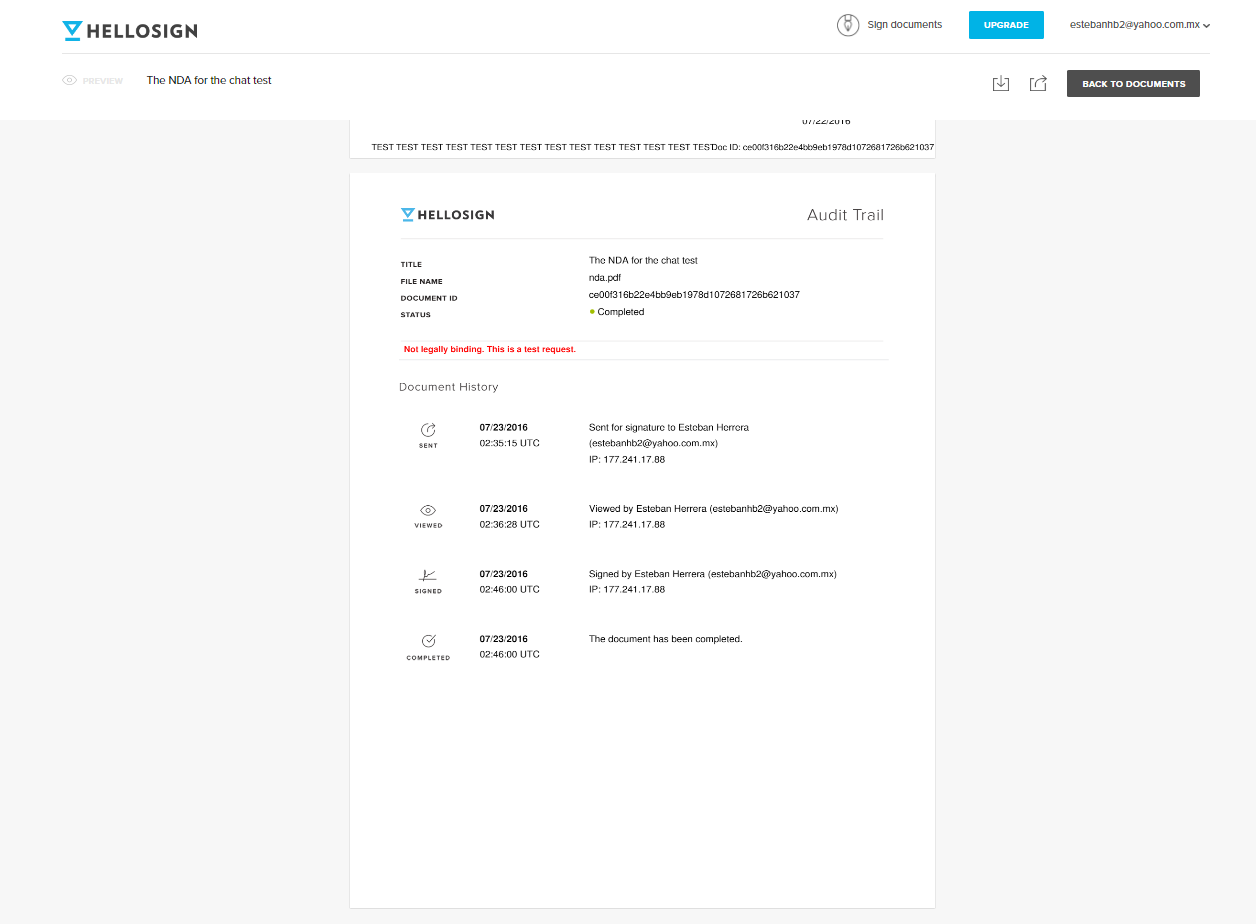Click the UPGRADE button
1256x924 pixels.
(x=1006, y=25)
